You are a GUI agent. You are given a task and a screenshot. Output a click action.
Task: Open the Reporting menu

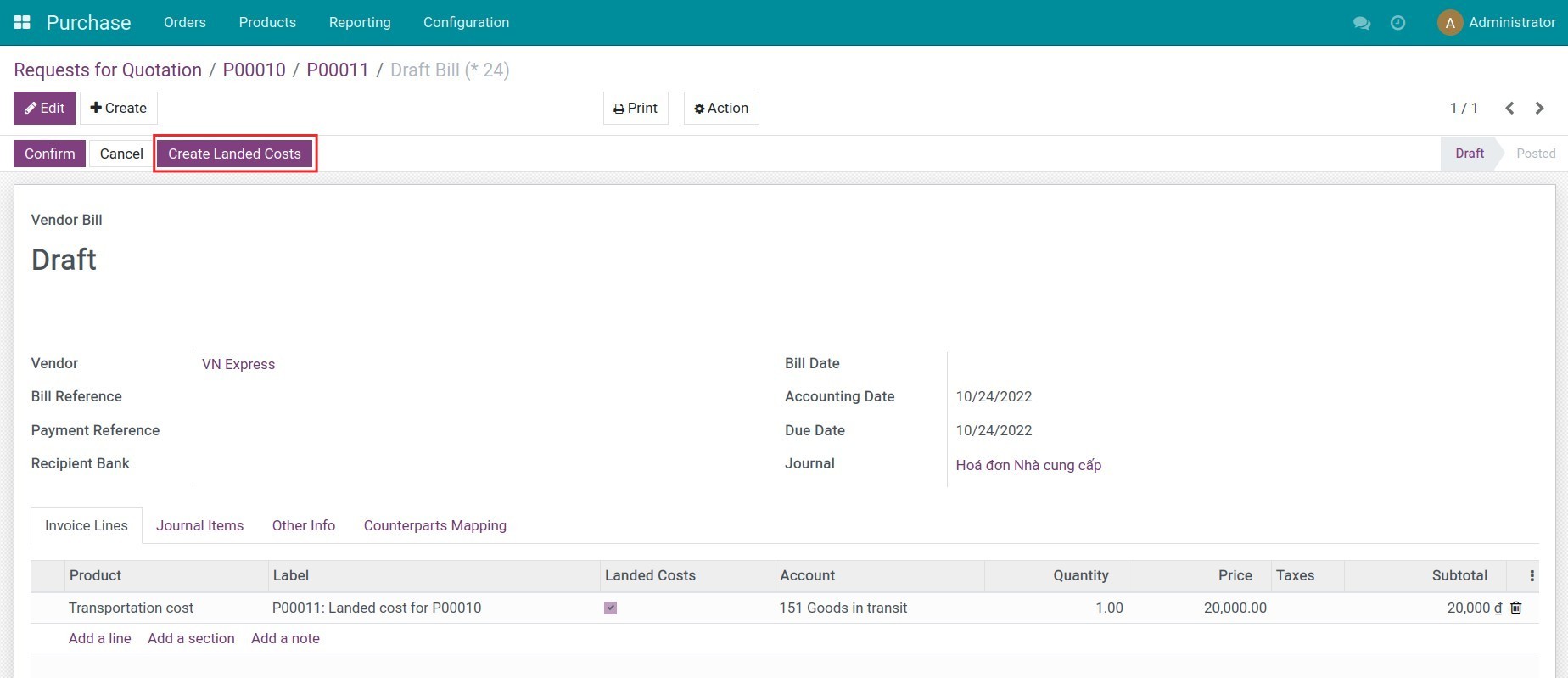[360, 22]
